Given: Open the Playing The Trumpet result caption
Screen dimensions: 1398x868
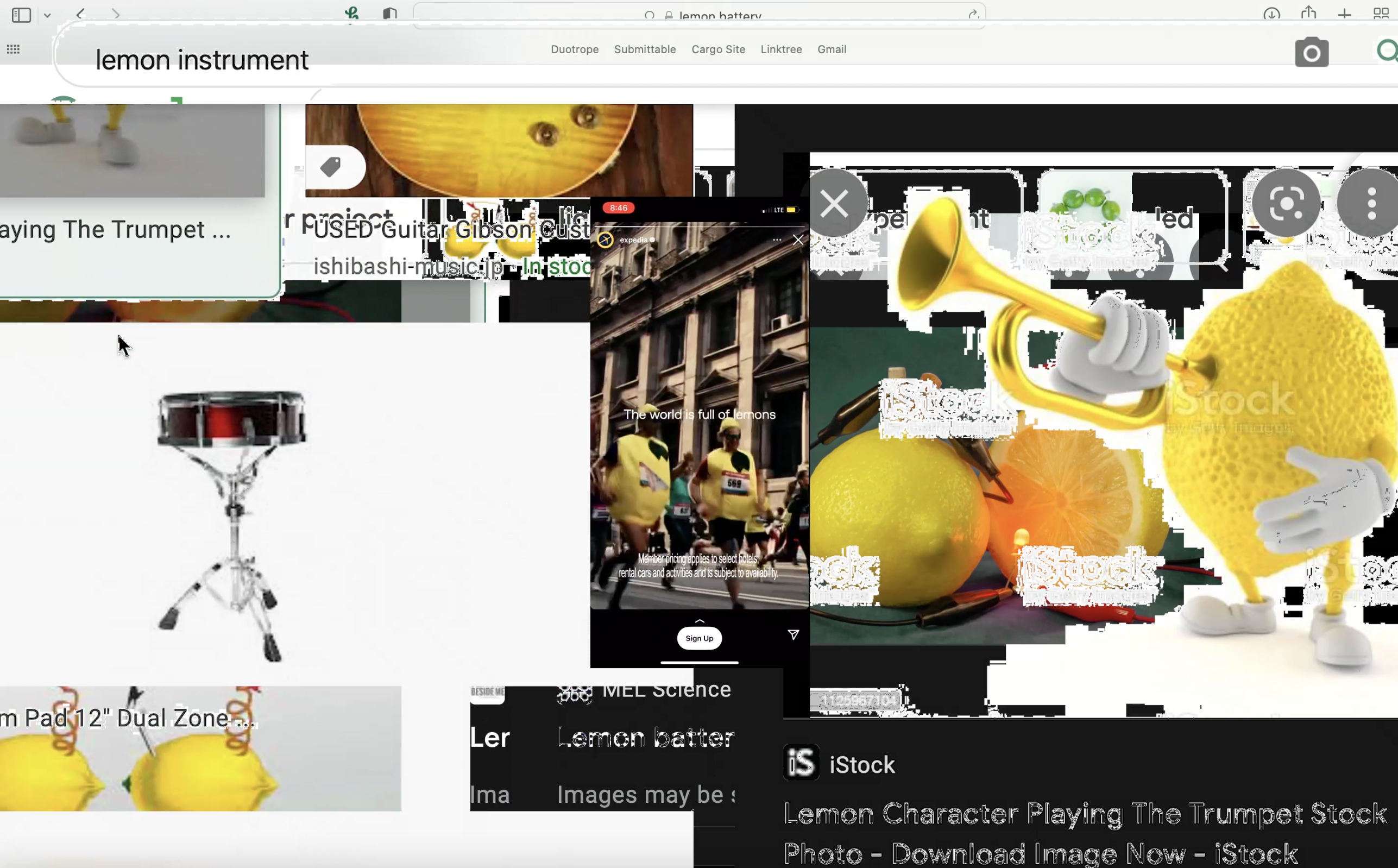Looking at the screenshot, I should (x=115, y=230).
